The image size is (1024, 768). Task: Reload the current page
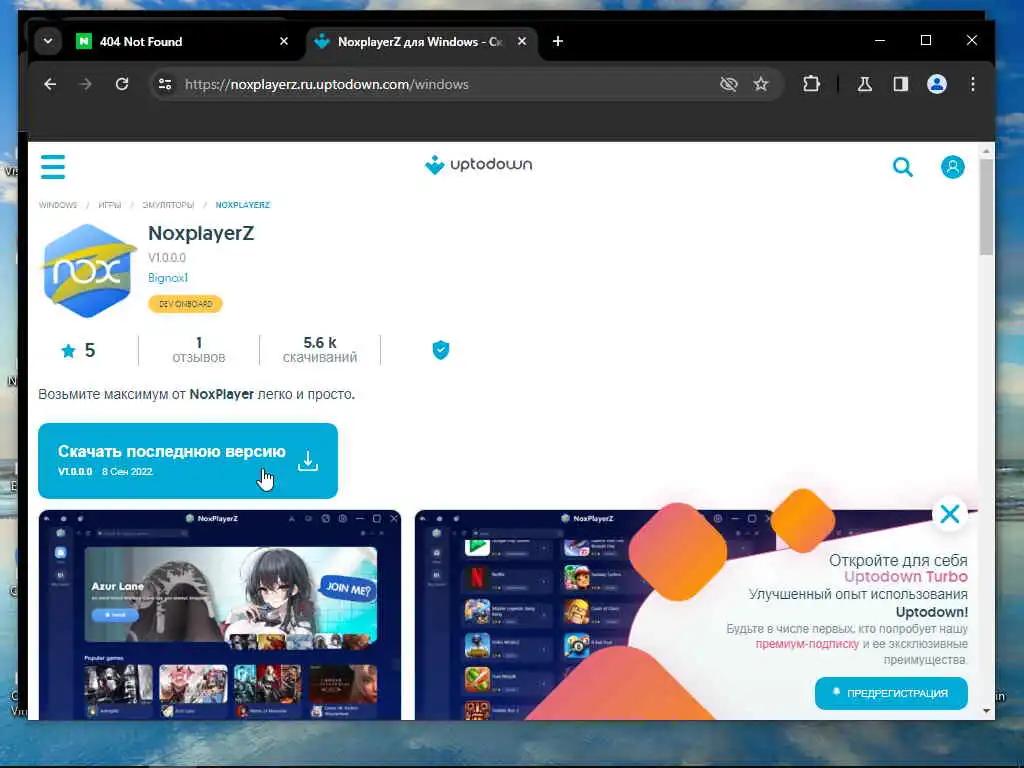click(x=121, y=84)
